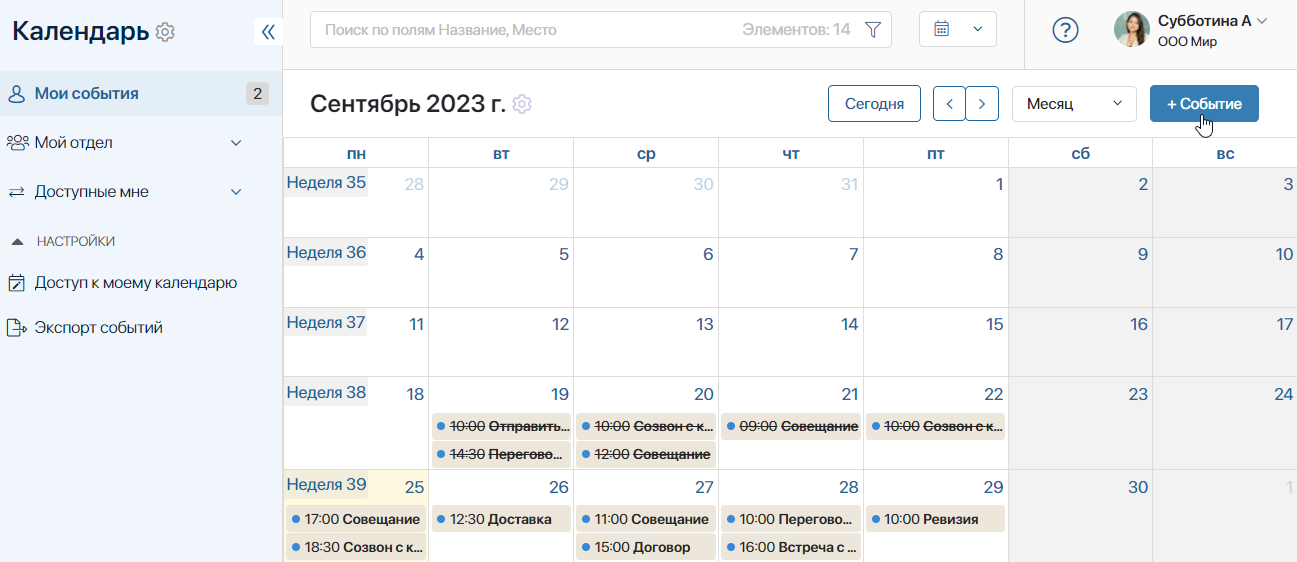Image resolution: width=1297 pixels, height=562 pixels.
Task: Open Экспорт событий
Action: pos(98,328)
